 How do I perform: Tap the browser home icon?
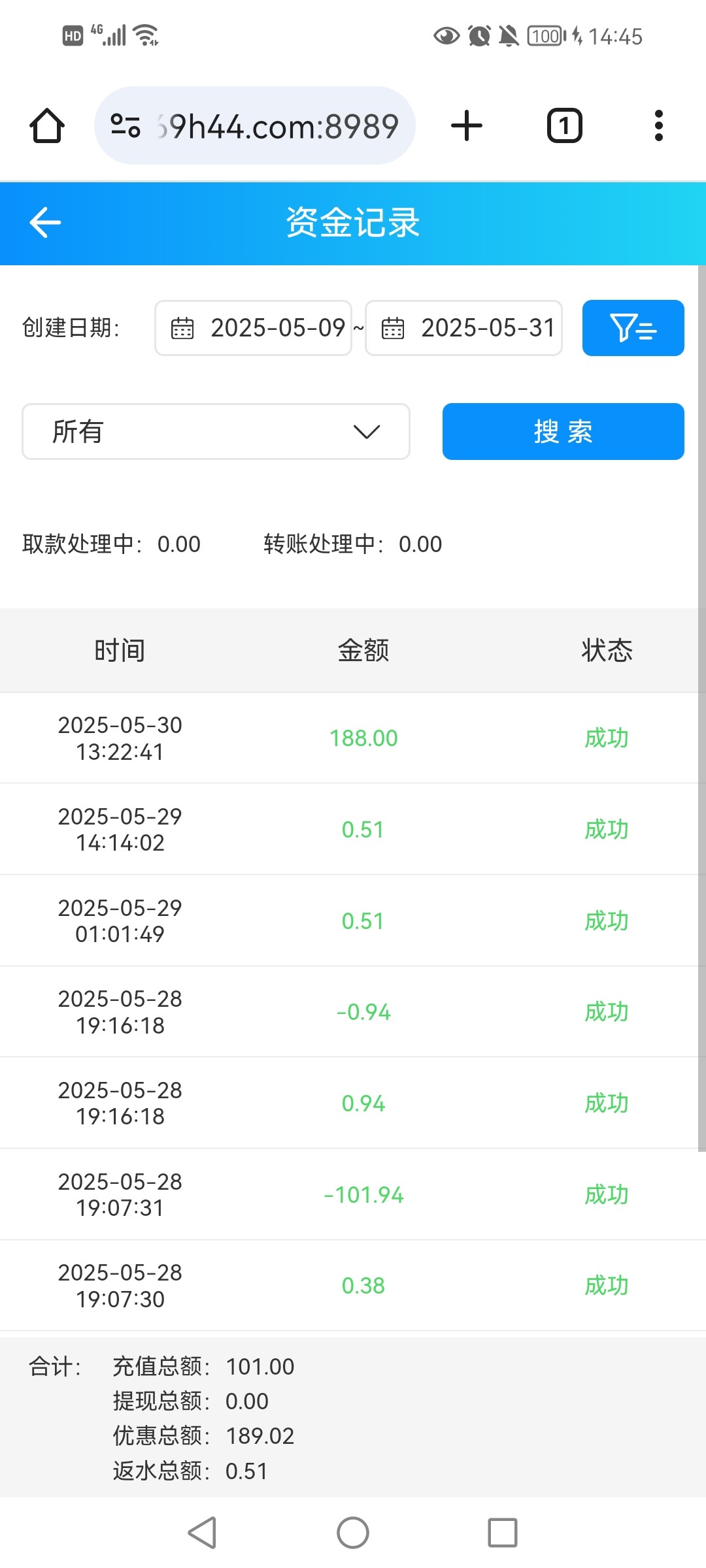pyautogui.click(x=47, y=125)
